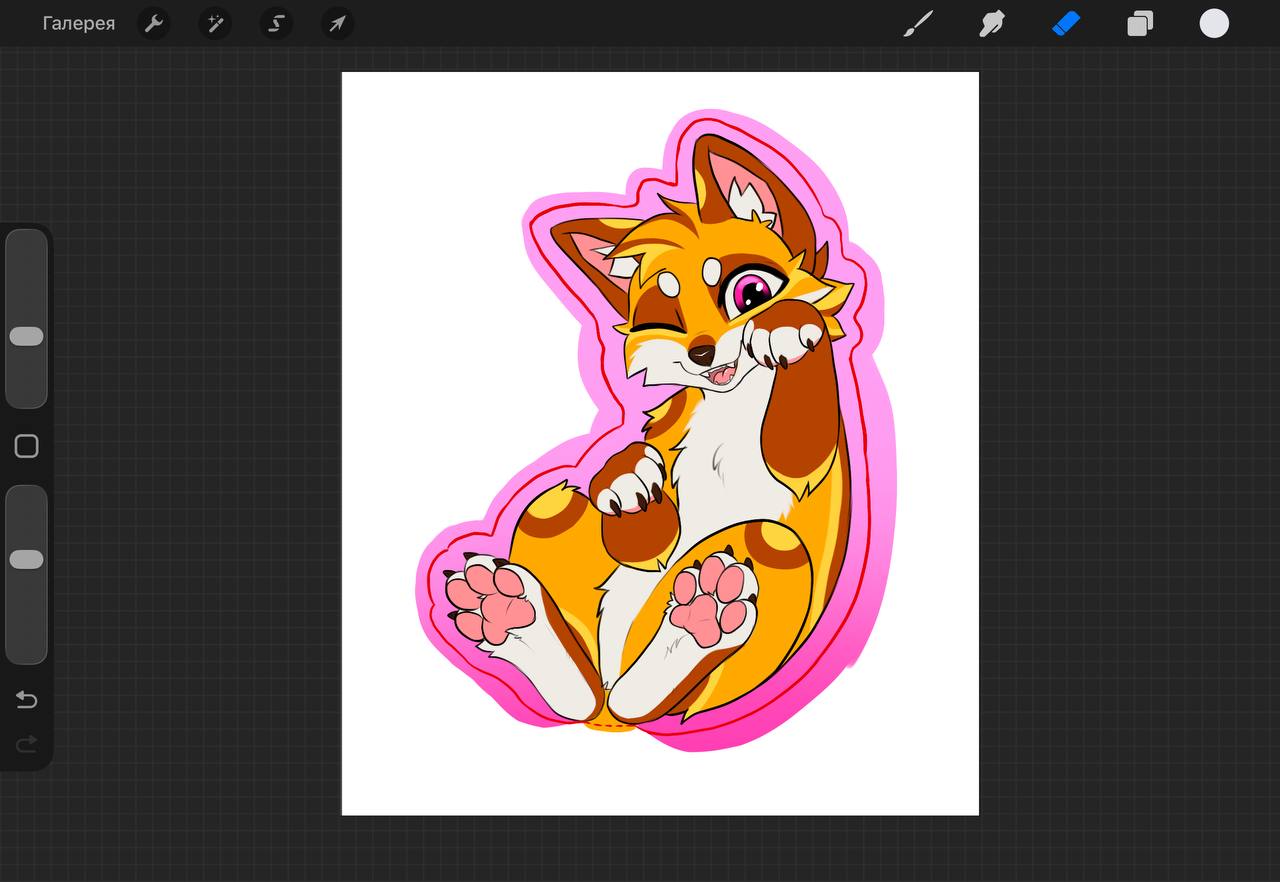Return to the Галерея gallery
The width and height of the screenshot is (1280, 882).
pos(78,23)
